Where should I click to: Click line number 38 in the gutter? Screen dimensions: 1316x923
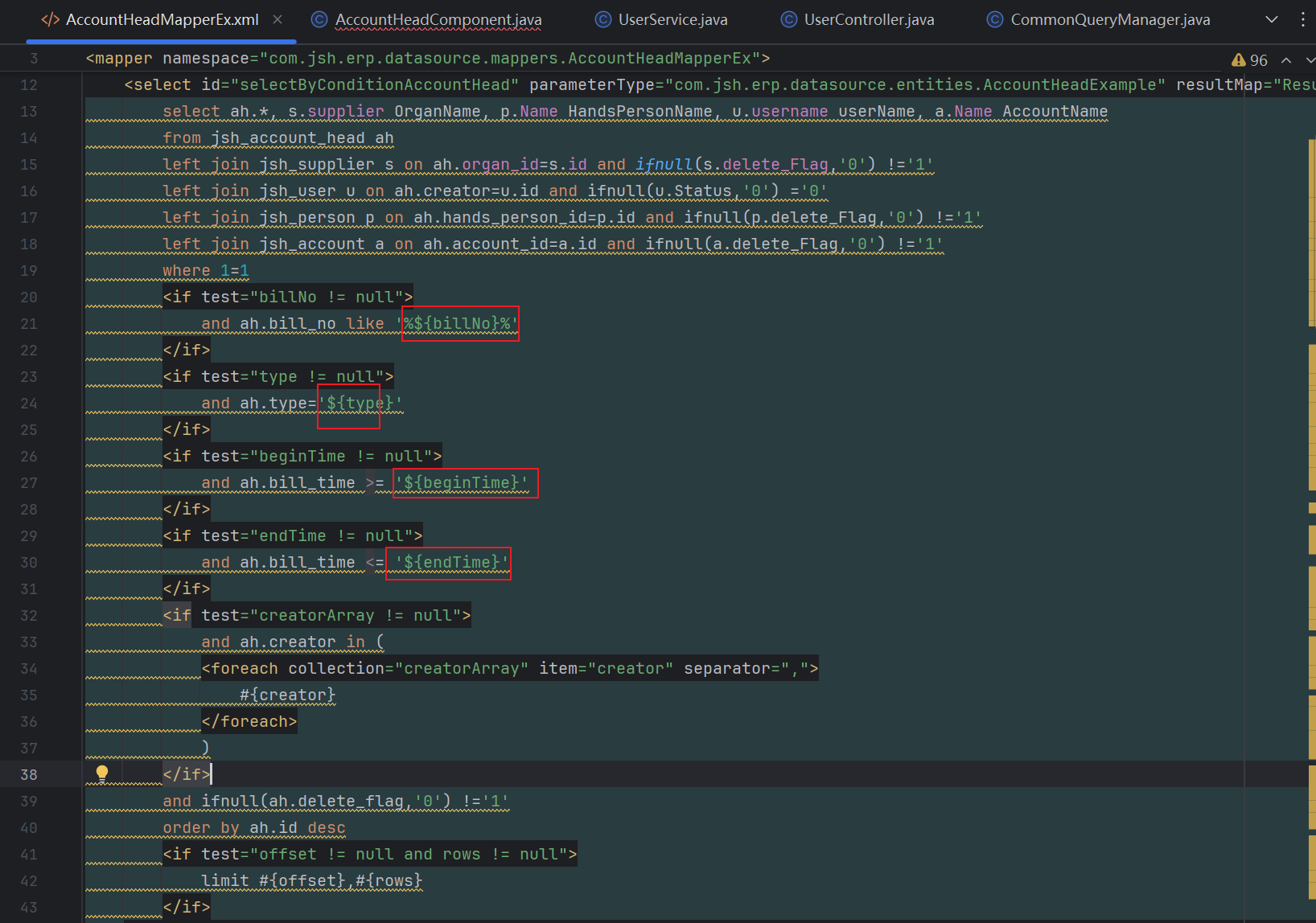click(x=29, y=774)
